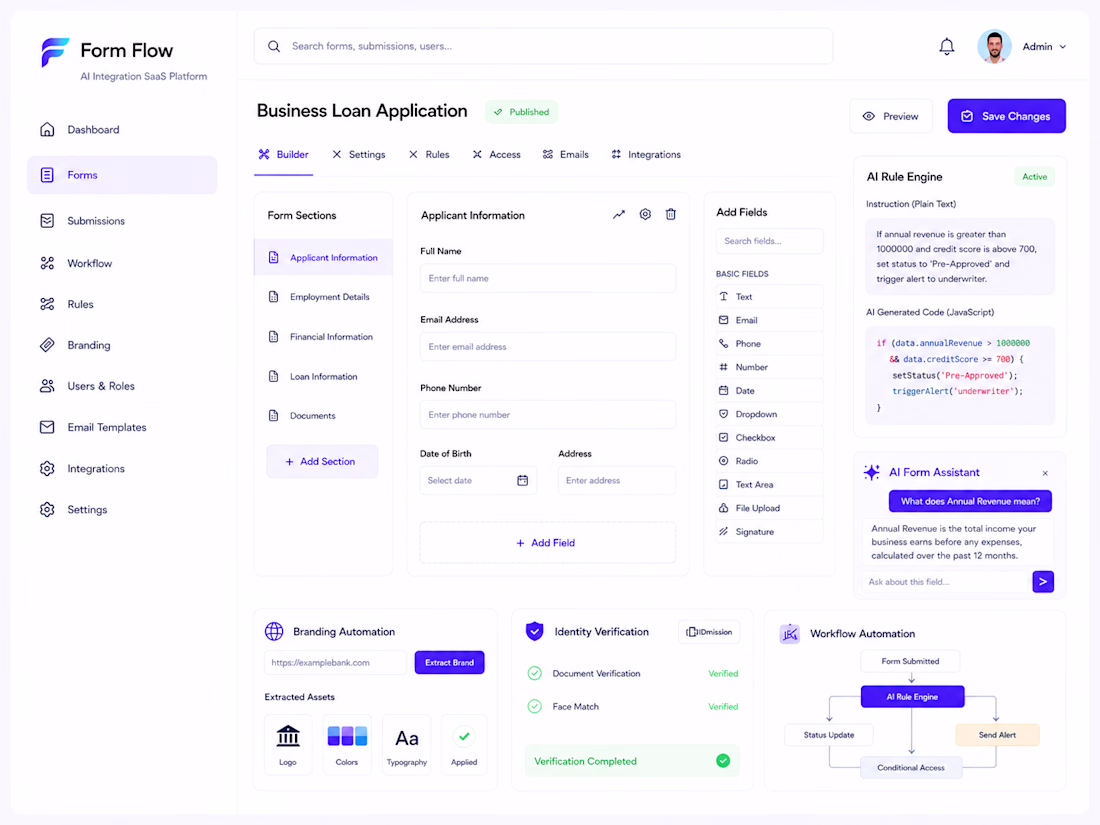Switch to the Rules tab
Screen dimensions: 1100x825
pos(429,155)
